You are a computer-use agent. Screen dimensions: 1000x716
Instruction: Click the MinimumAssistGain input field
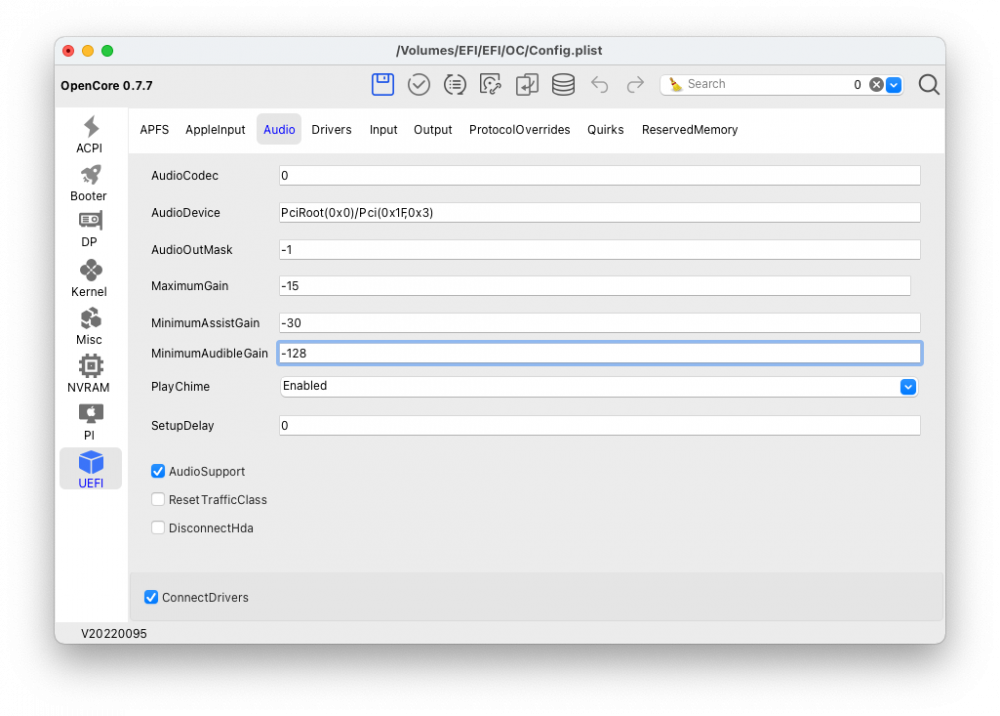[x=599, y=323]
